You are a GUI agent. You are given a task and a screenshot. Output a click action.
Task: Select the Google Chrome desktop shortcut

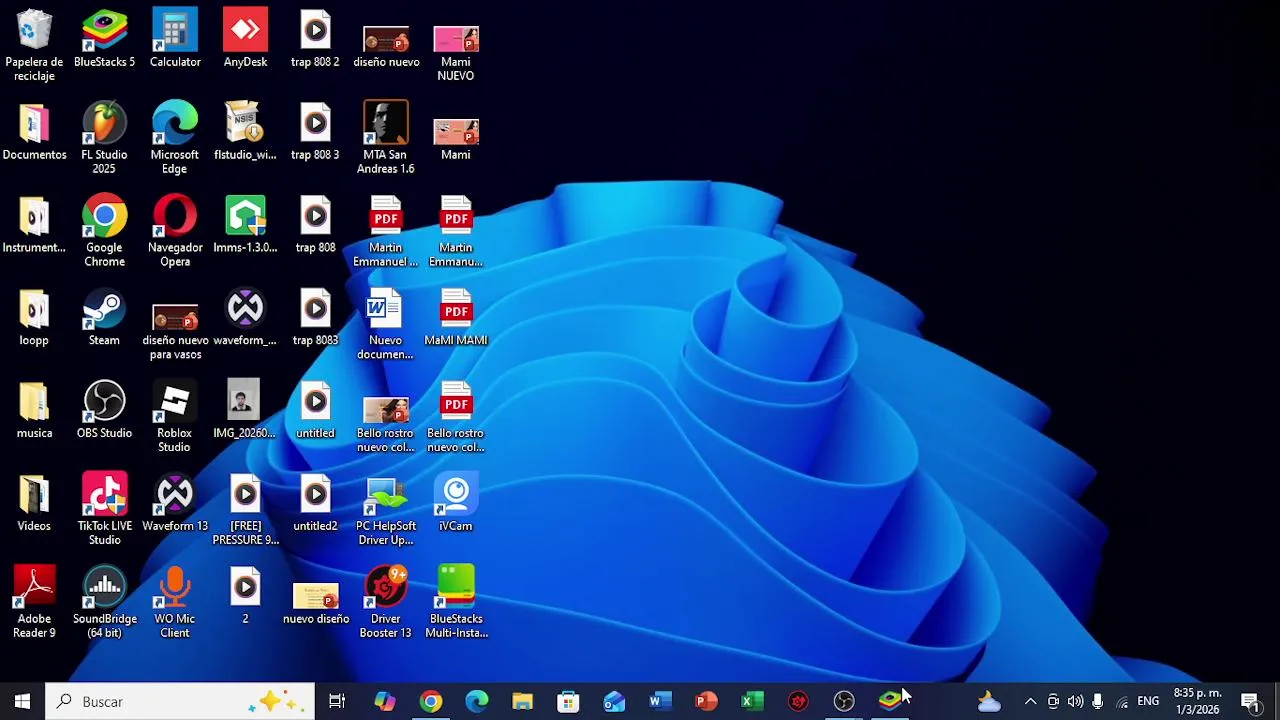click(104, 231)
